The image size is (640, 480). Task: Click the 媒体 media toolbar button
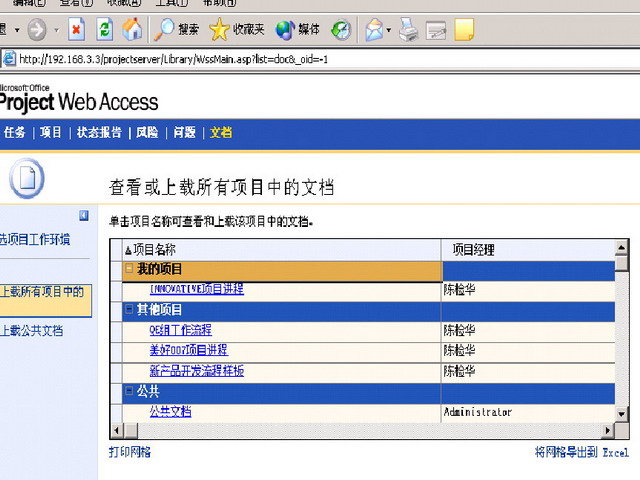297,30
